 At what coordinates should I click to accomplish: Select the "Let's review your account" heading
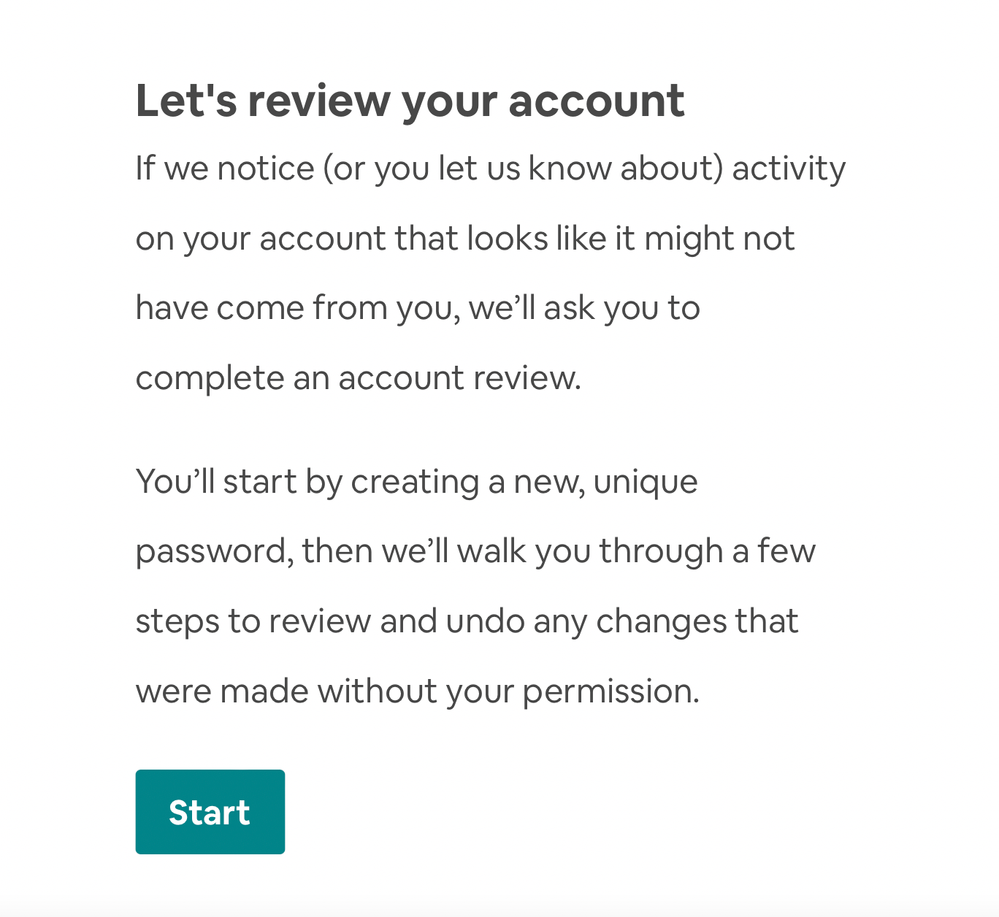[x=410, y=99]
